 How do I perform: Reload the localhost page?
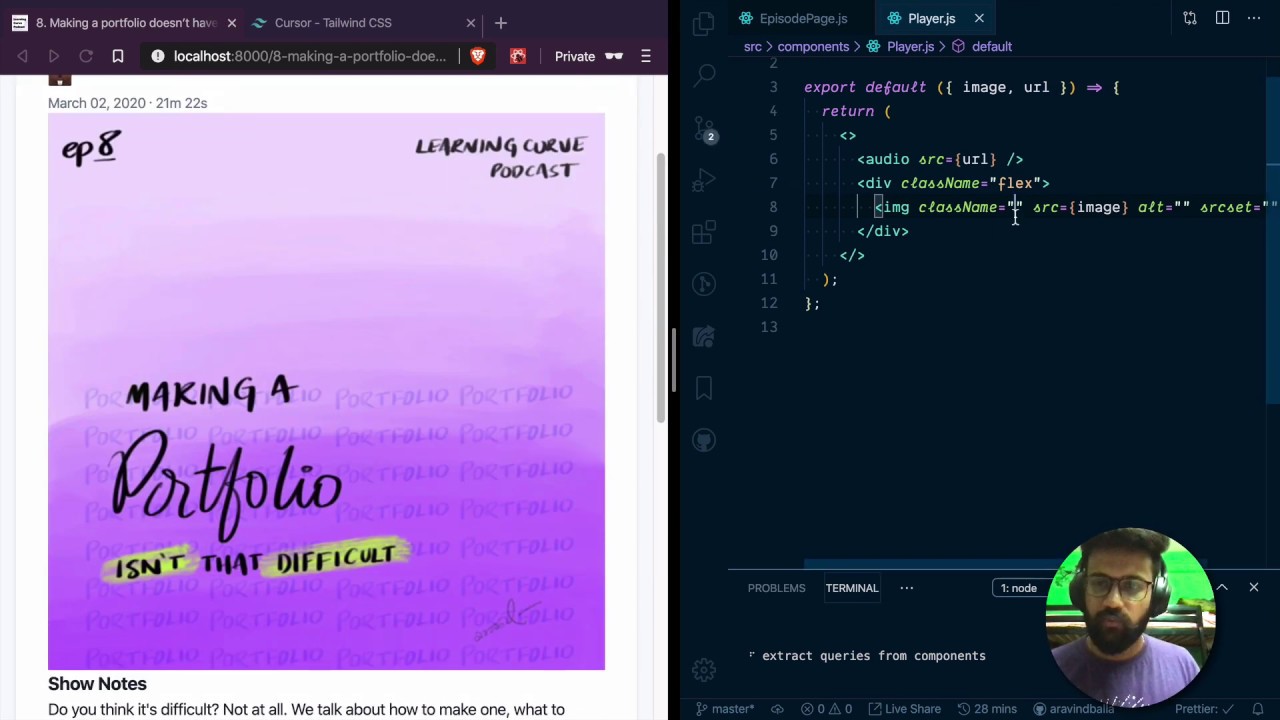pos(86,56)
